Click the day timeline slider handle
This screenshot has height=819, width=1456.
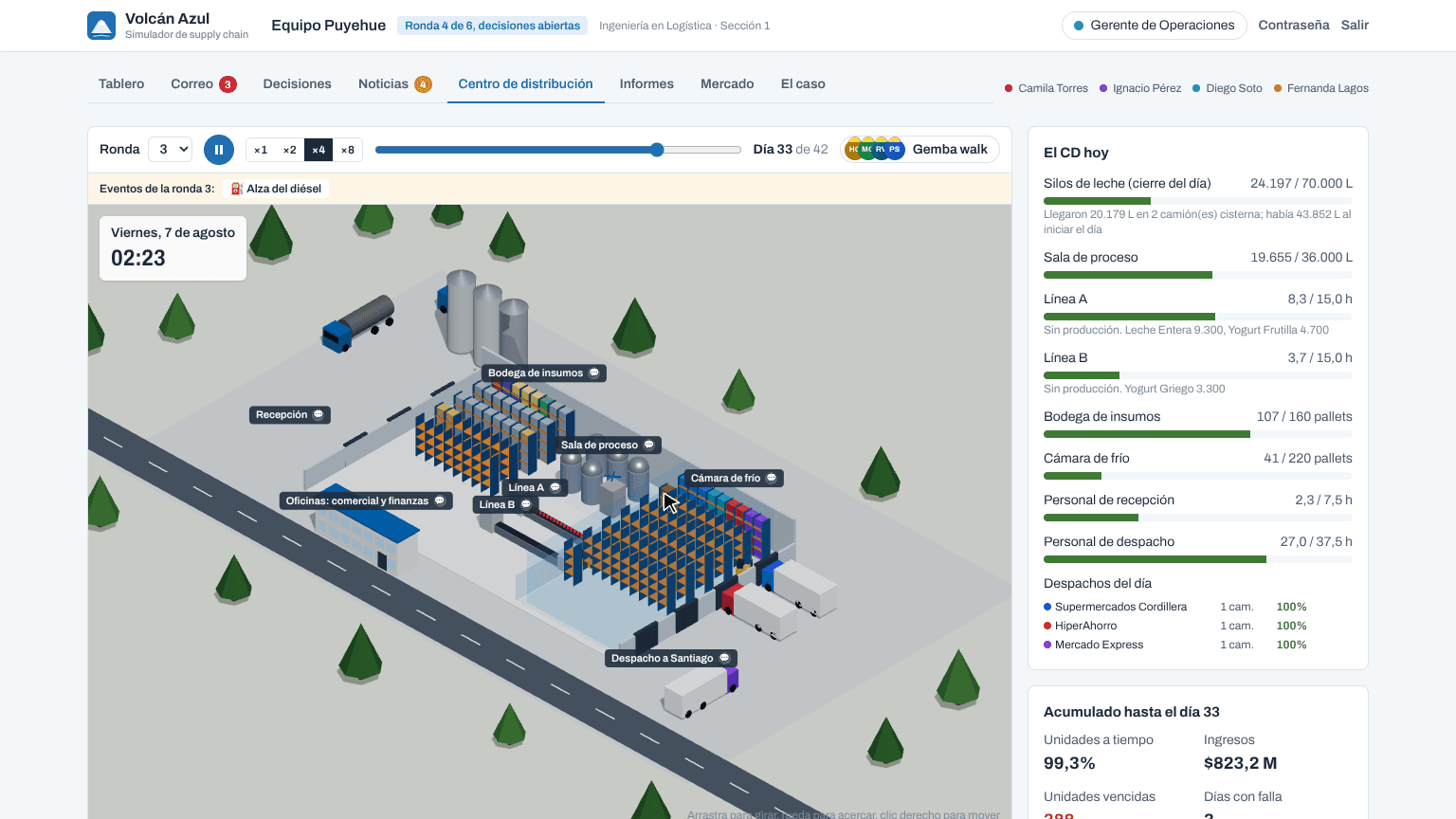click(657, 150)
